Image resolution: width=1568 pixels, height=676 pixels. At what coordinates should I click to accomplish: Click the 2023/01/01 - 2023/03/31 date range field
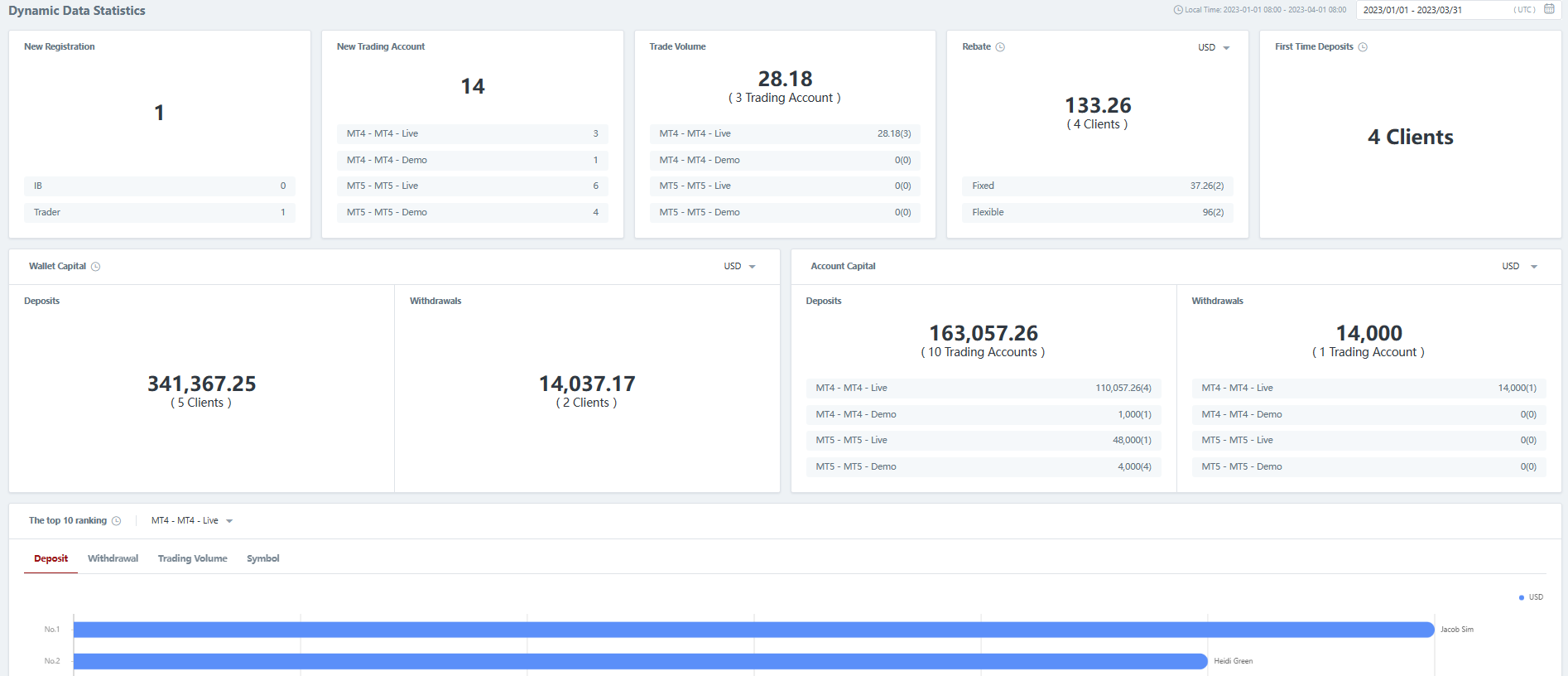(x=1436, y=10)
